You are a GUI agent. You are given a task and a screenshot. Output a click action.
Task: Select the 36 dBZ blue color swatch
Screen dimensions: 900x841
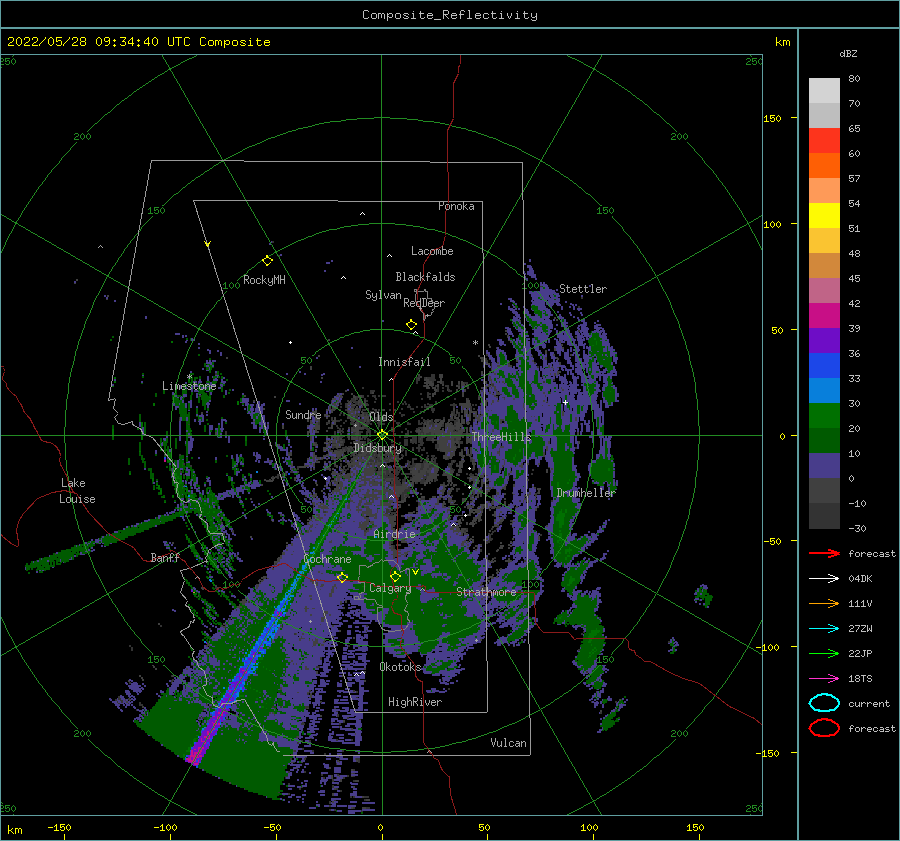[824, 365]
